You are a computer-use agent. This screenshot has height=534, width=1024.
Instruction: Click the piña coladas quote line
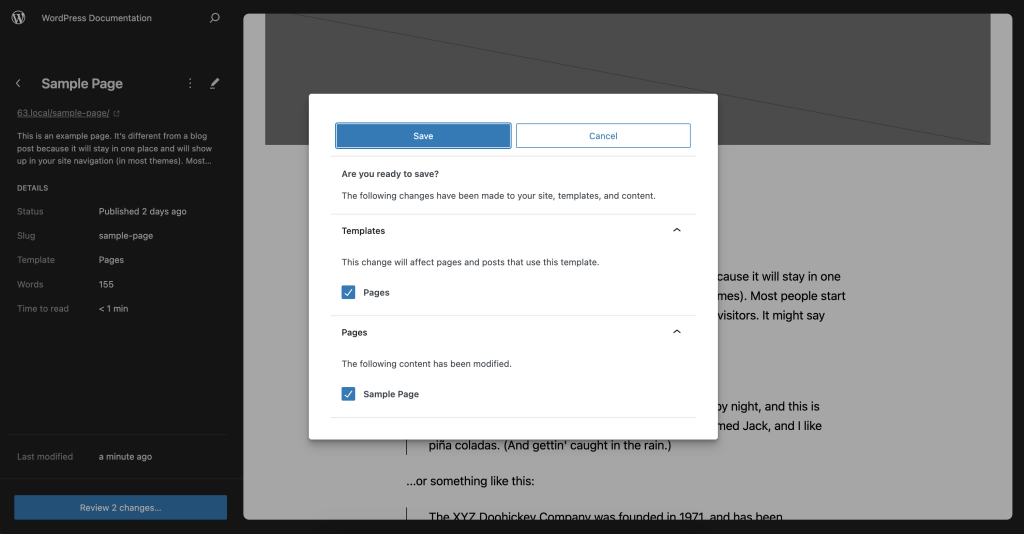point(550,445)
